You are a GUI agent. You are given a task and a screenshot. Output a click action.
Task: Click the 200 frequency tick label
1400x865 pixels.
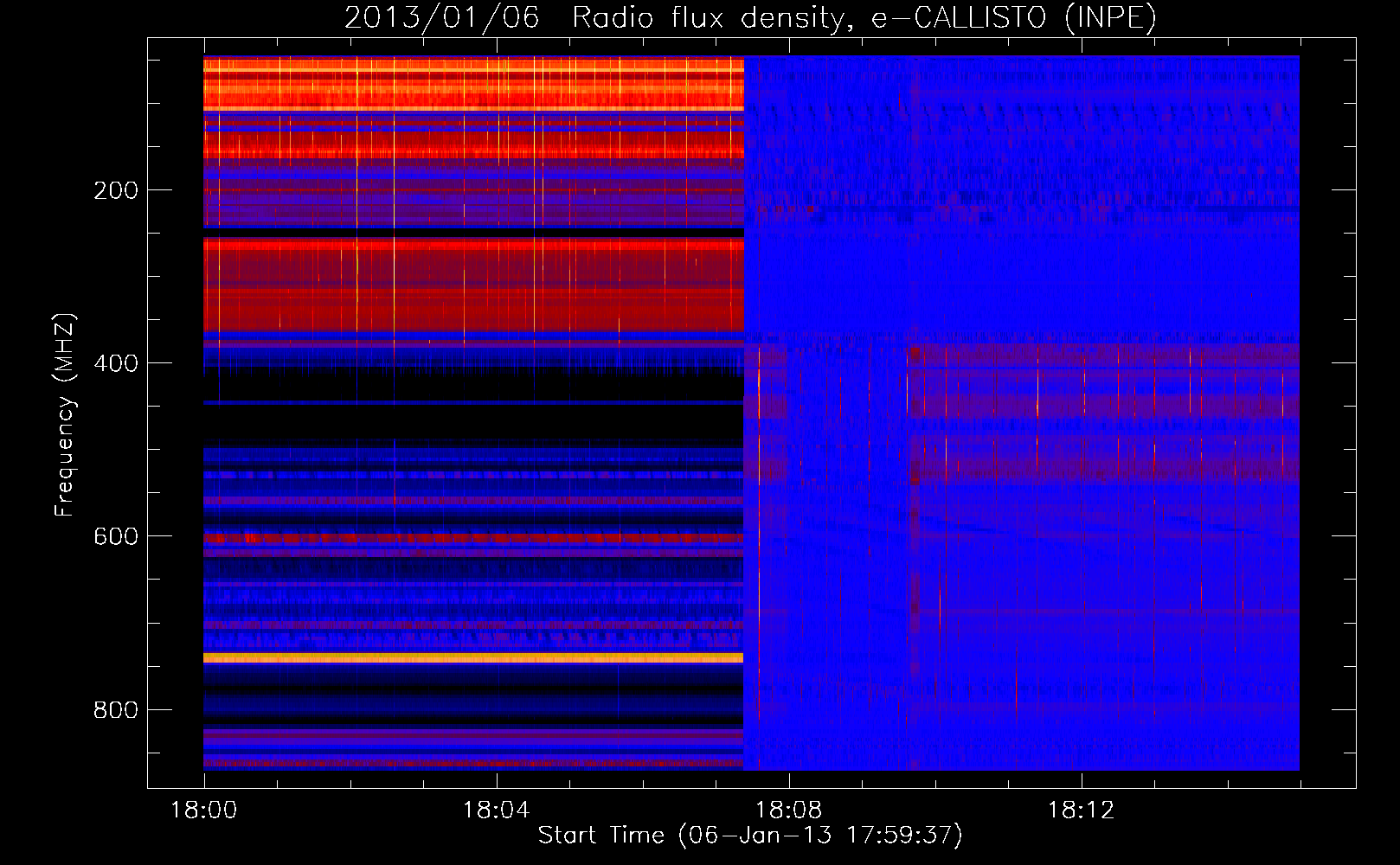pos(116,190)
